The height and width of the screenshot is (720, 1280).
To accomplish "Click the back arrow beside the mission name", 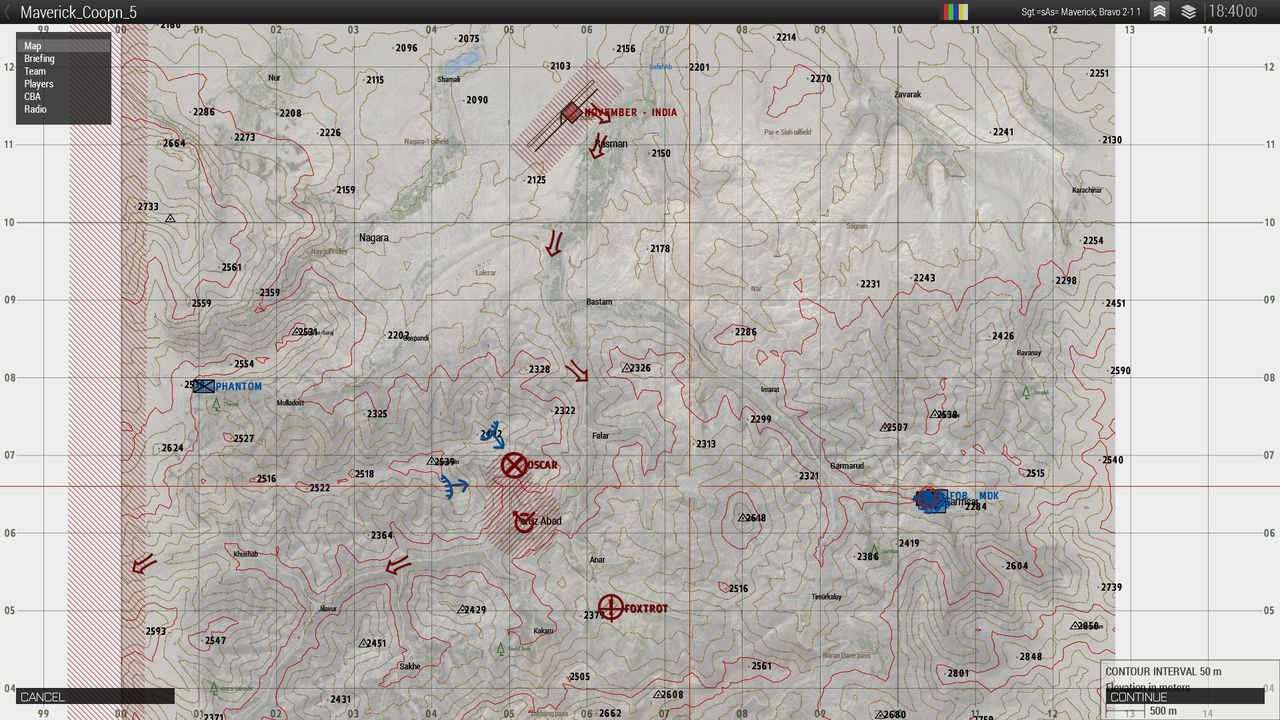I will click(x=8, y=12).
